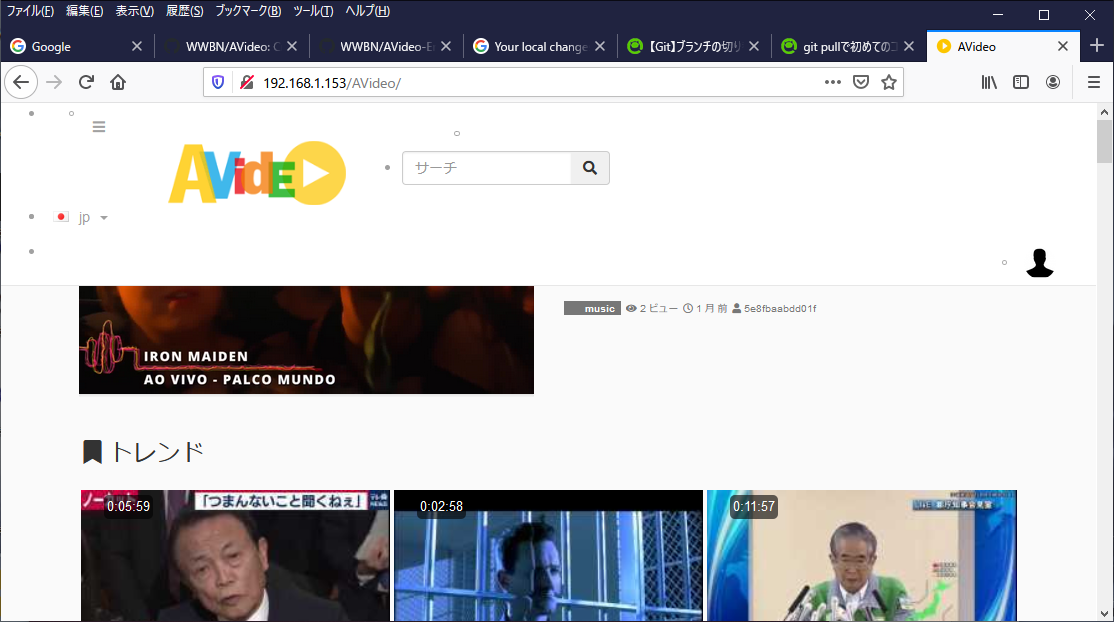Reload the current page
1114x622 pixels.
(86, 82)
